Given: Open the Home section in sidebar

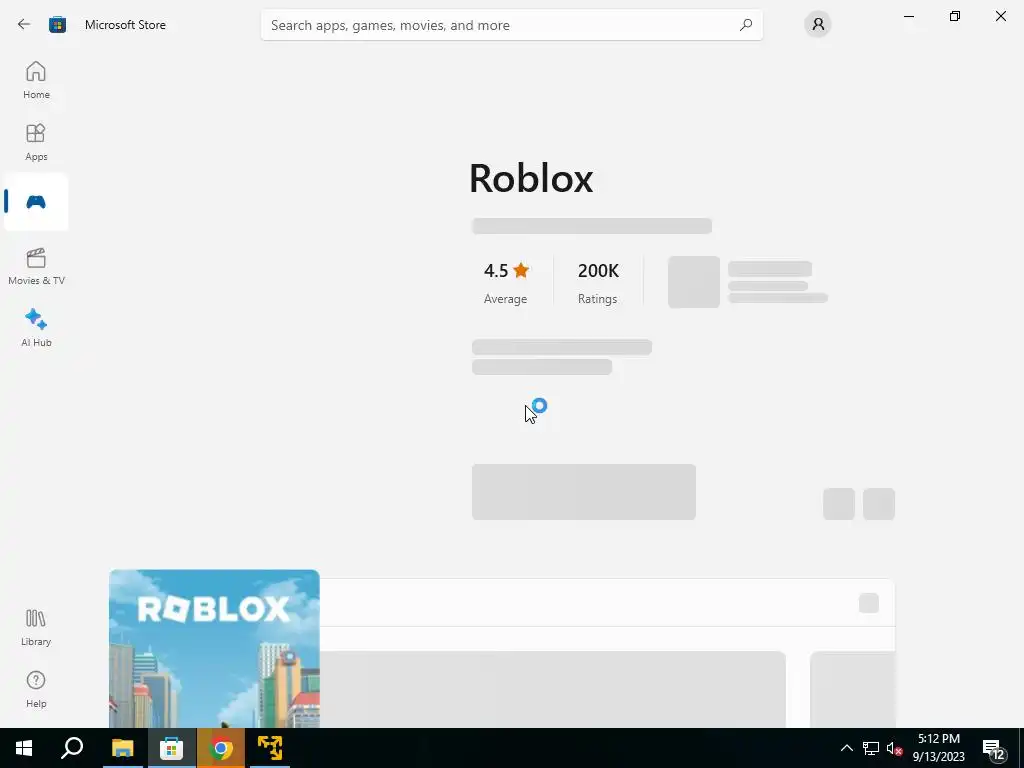Looking at the screenshot, I should (x=36, y=80).
